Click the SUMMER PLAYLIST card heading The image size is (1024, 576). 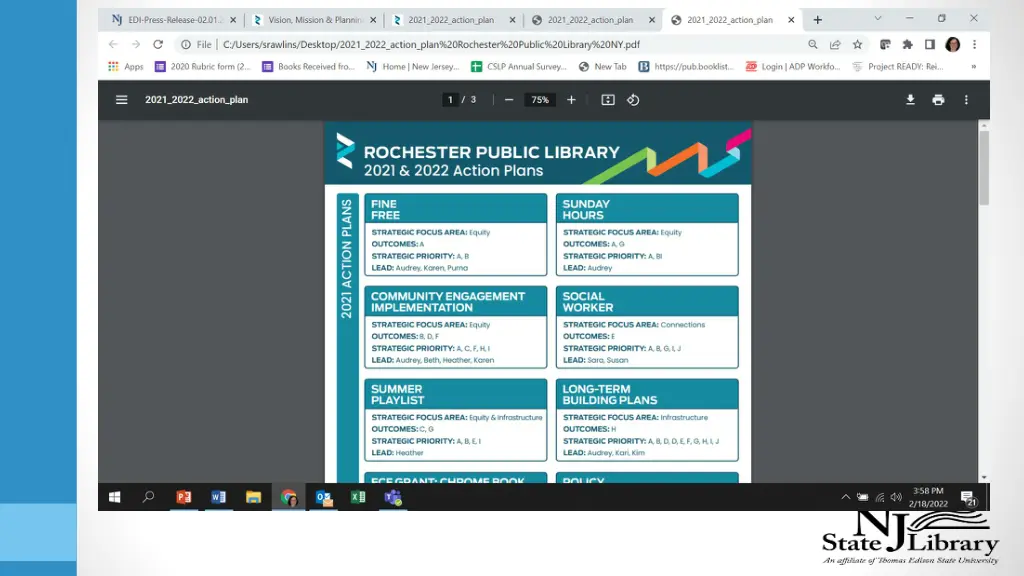click(397, 394)
